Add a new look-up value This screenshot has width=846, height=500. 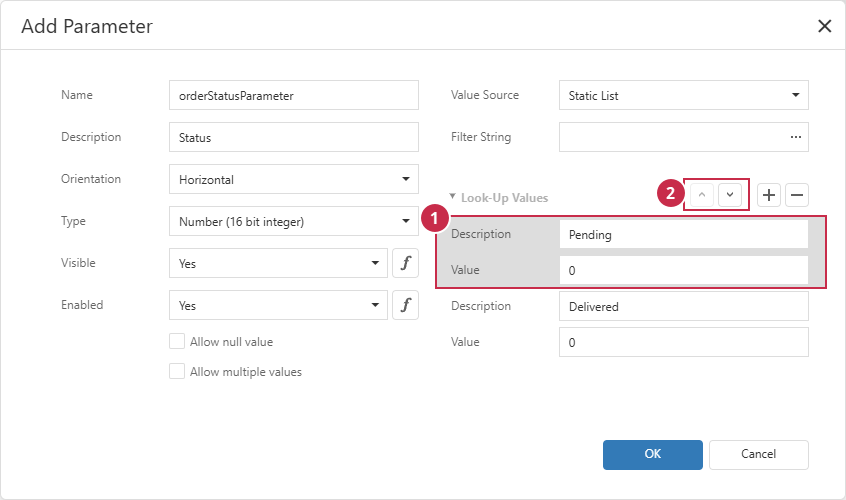click(x=769, y=195)
